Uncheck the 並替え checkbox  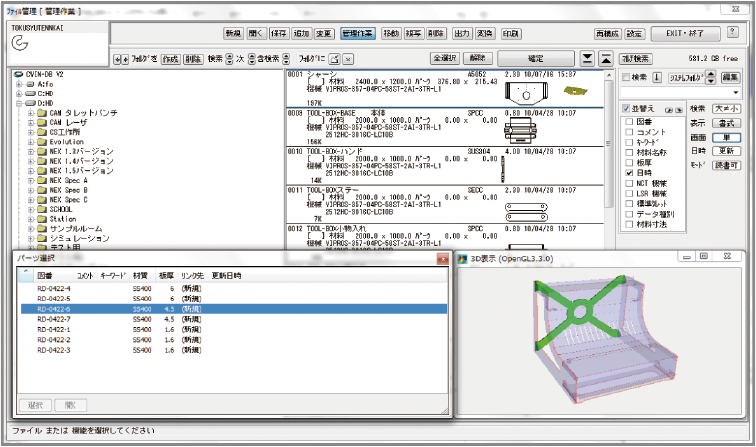pos(626,108)
